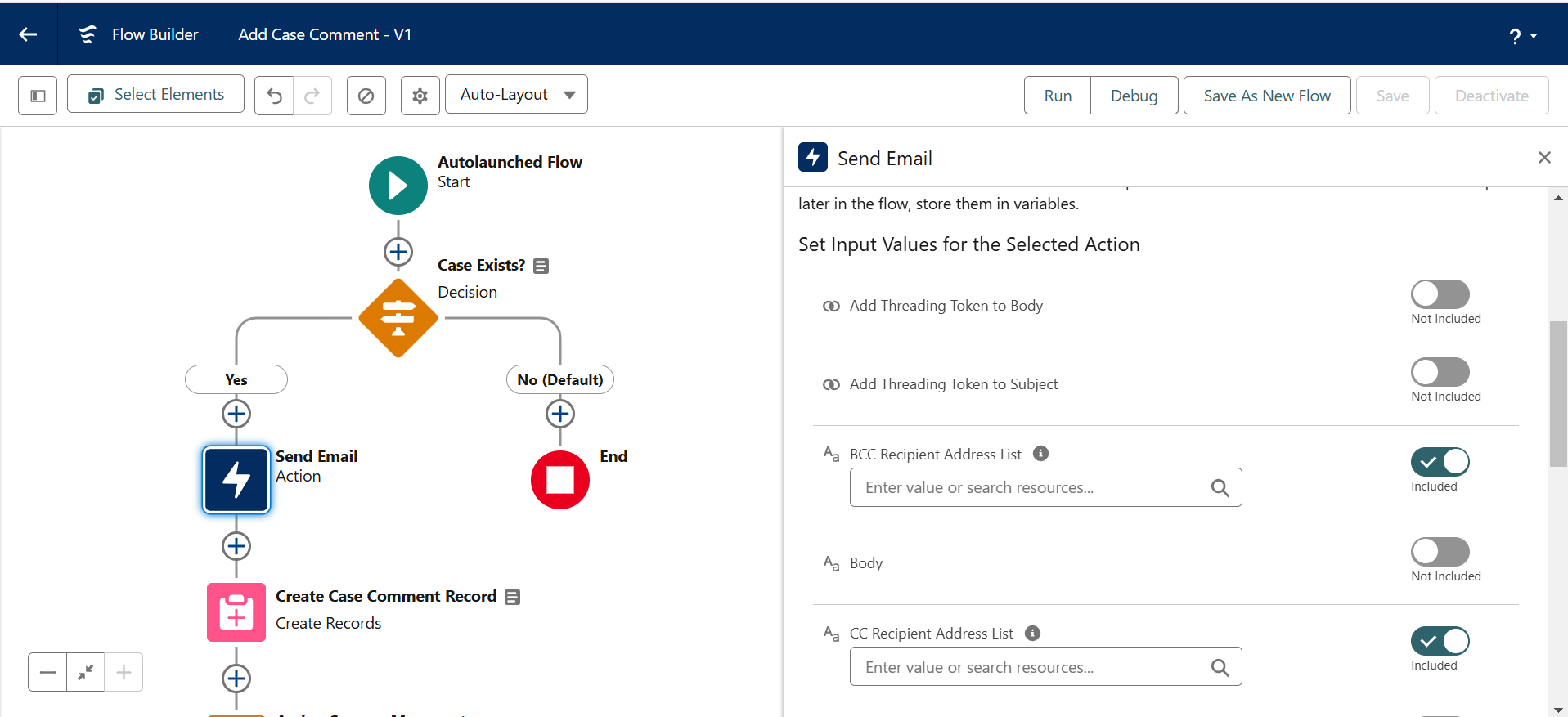This screenshot has height=717, width=1568.
Task: Add element below Send Email action
Action: [x=236, y=546]
